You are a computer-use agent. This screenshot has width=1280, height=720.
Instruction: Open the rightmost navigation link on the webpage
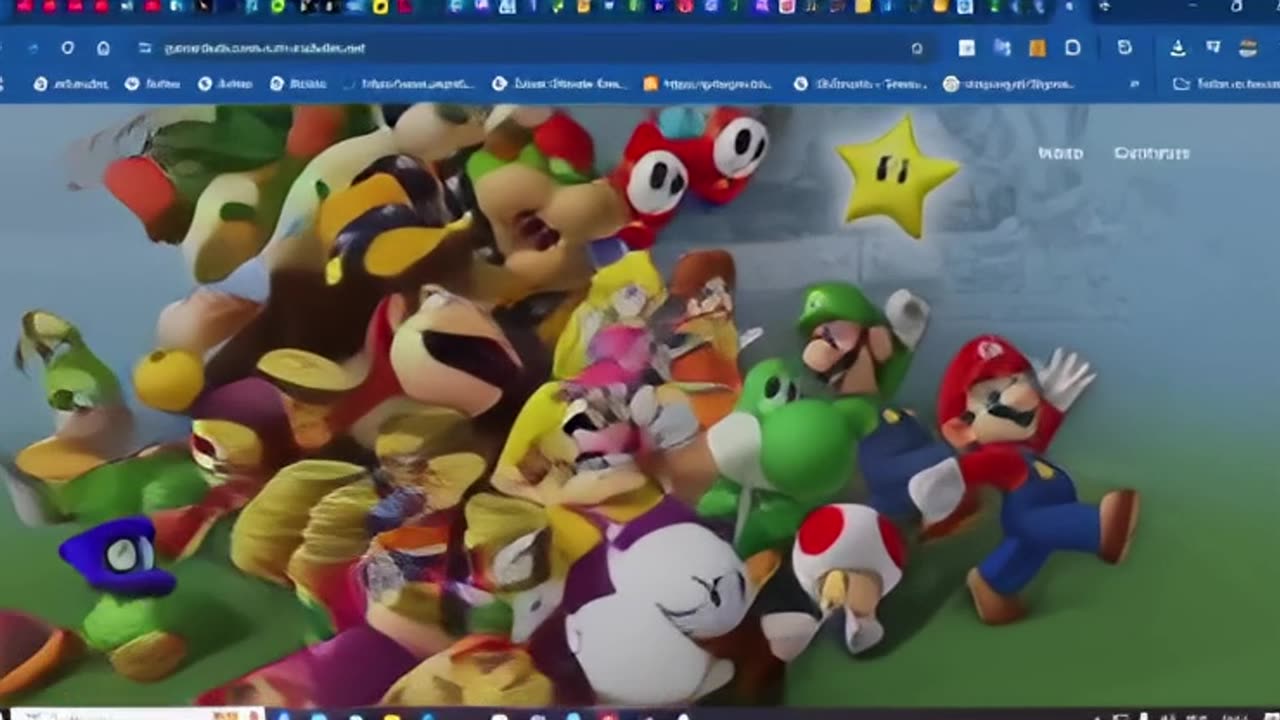(1151, 153)
